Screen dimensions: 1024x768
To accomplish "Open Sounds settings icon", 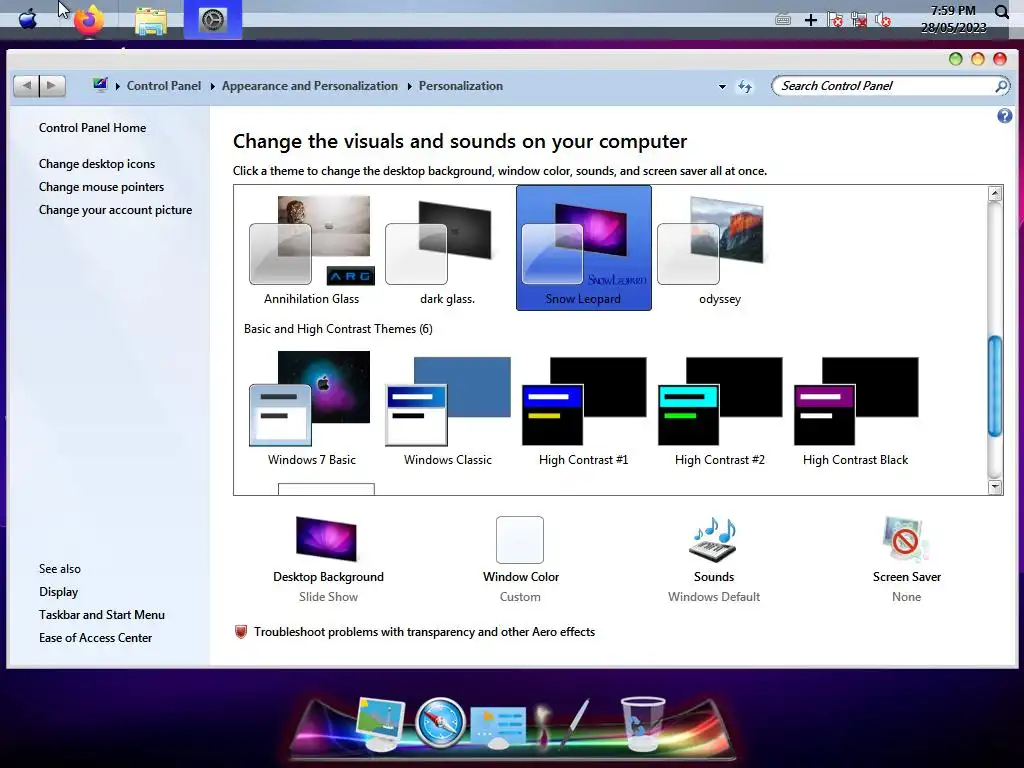I will pos(713,539).
